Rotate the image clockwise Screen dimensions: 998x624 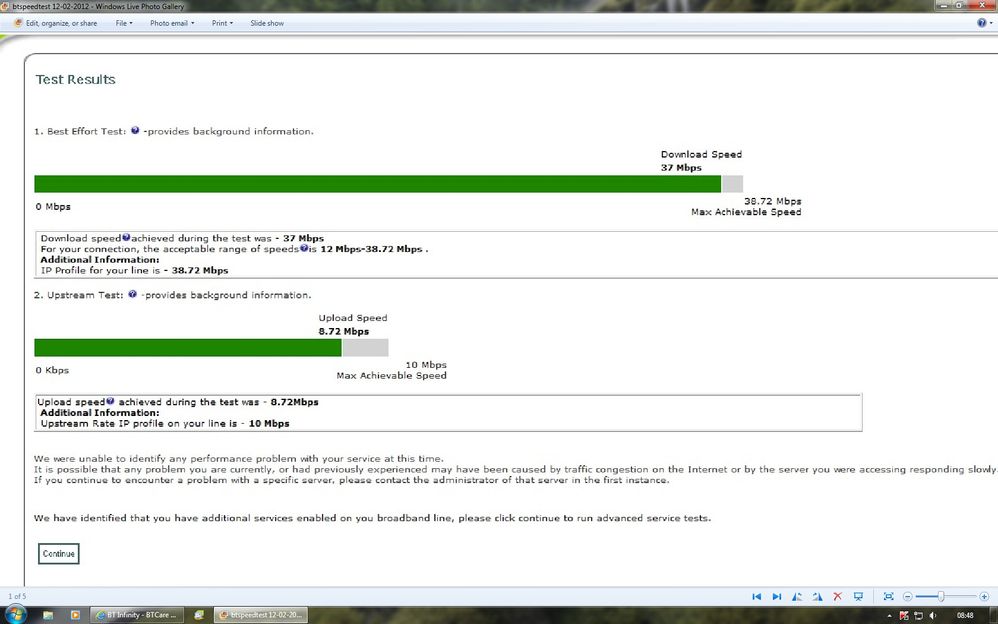click(x=816, y=597)
